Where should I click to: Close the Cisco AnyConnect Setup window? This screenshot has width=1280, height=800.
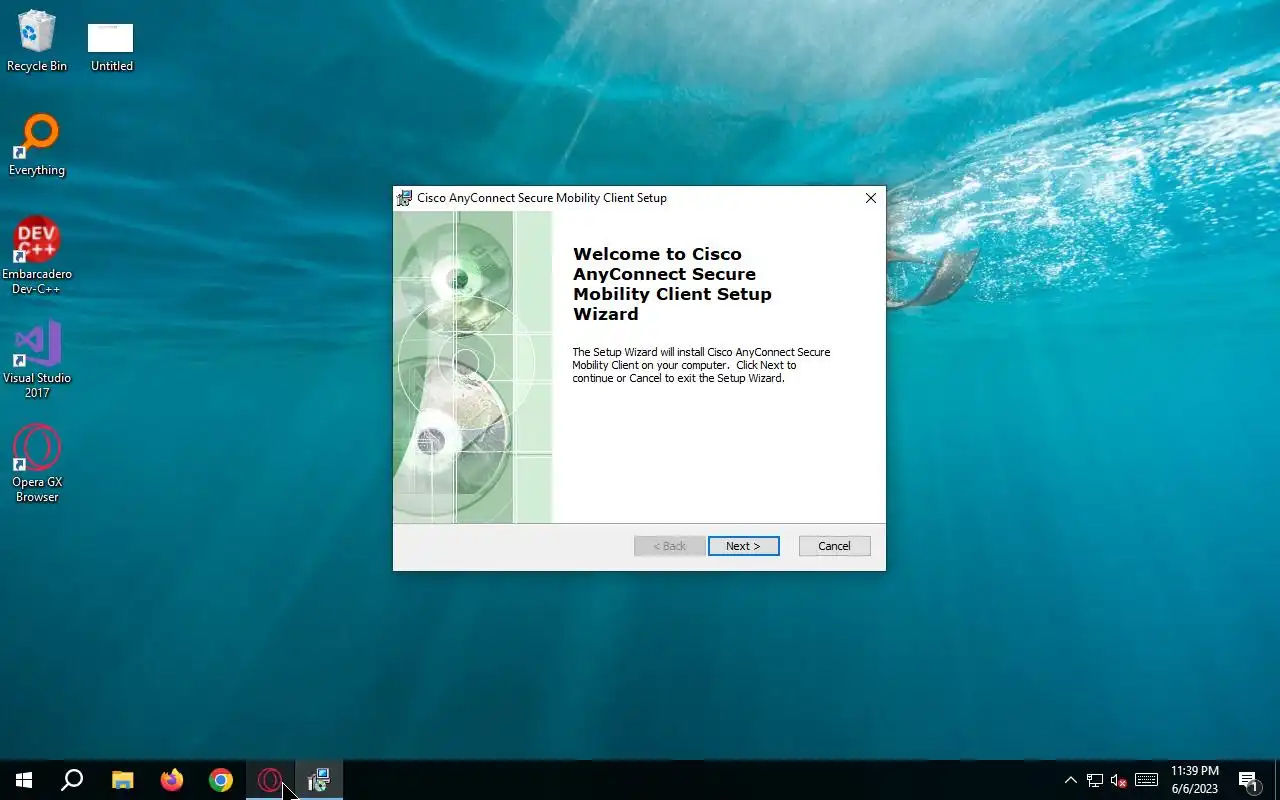coord(870,198)
